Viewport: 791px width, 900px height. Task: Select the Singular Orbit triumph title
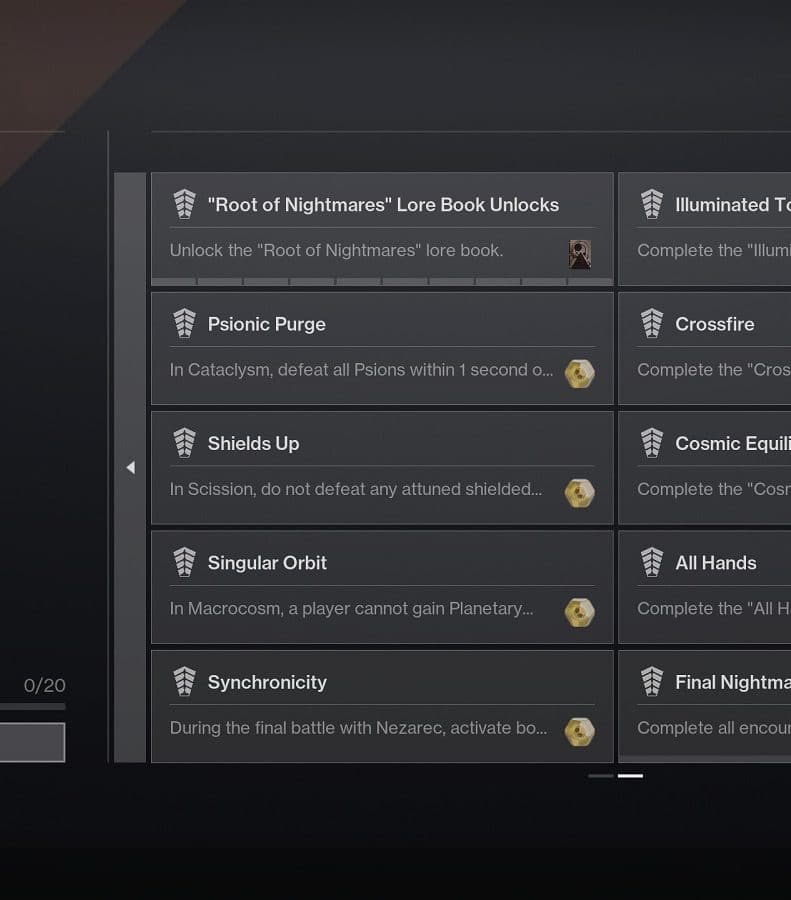click(x=267, y=563)
